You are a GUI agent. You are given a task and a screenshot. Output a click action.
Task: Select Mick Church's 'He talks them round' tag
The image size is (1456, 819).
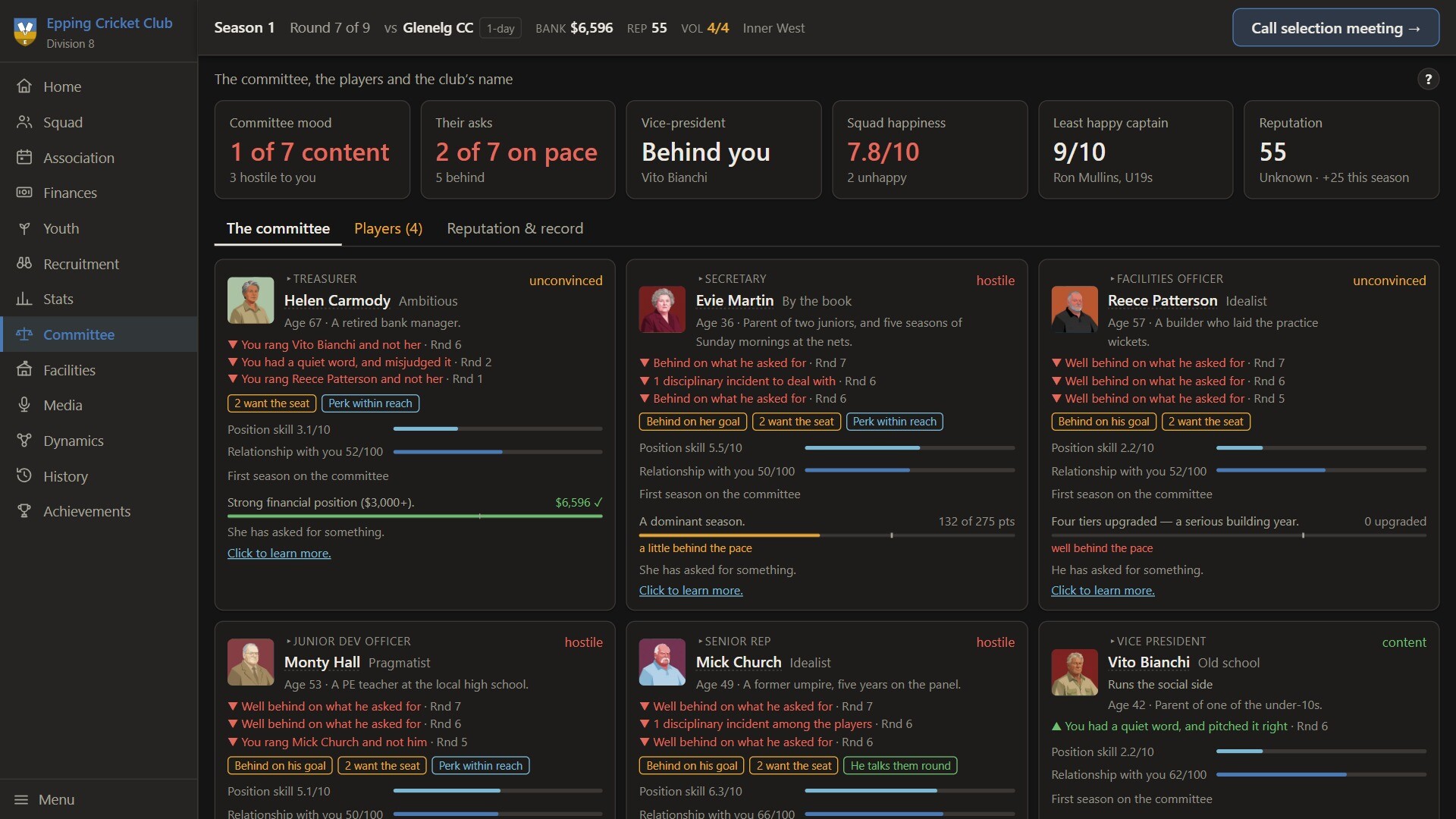(900, 766)
